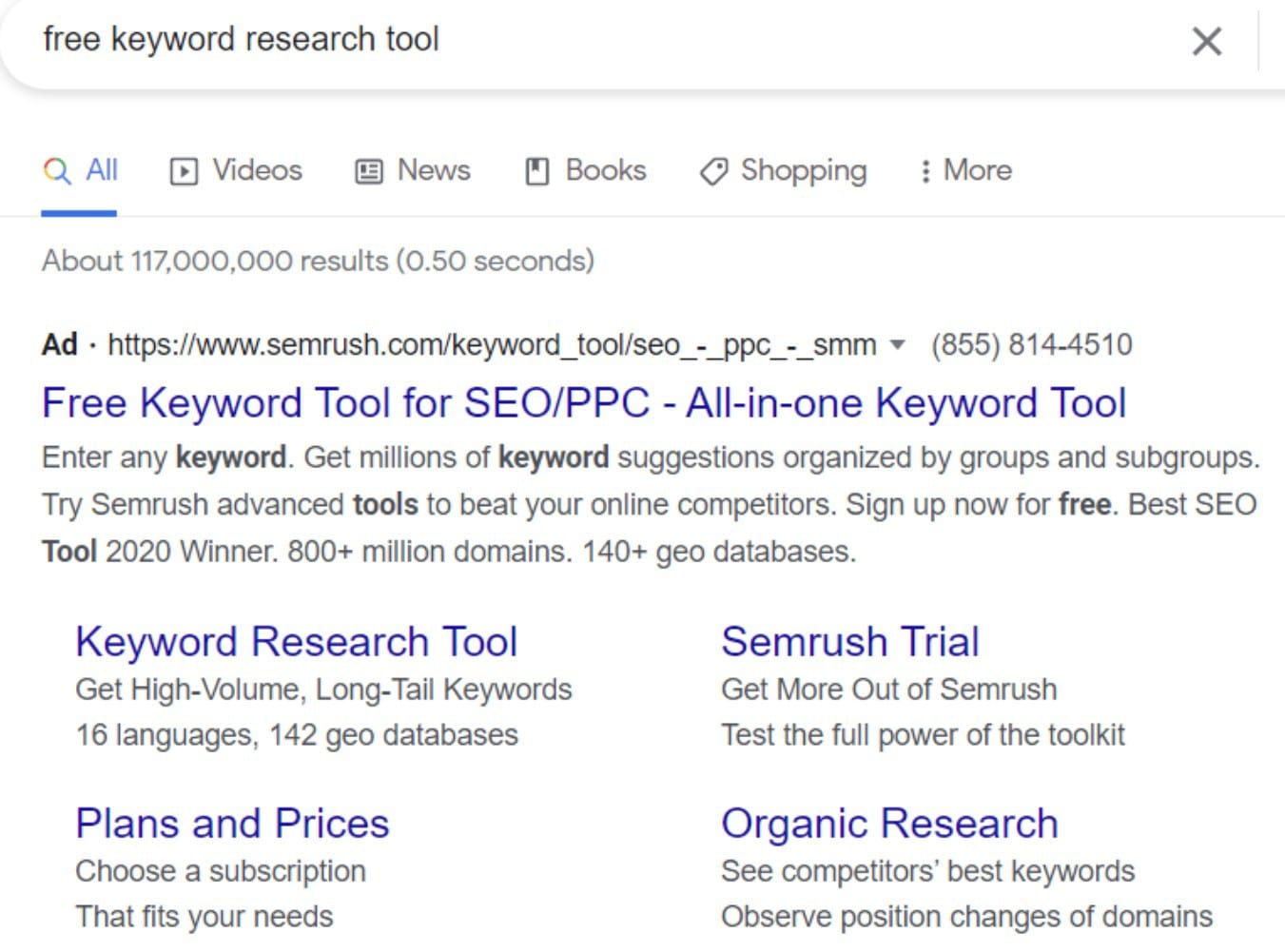1285x952 pixels.
Task: Click the 'About 117,000,000 results' stats text
Action: [x=318, y=261]
